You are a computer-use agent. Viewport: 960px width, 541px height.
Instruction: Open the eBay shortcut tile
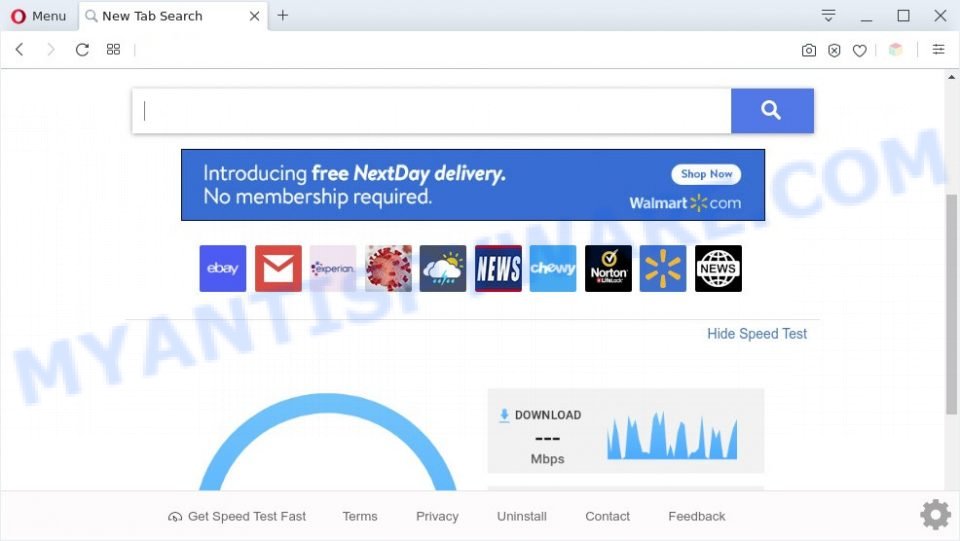click(x=223, y=269)
